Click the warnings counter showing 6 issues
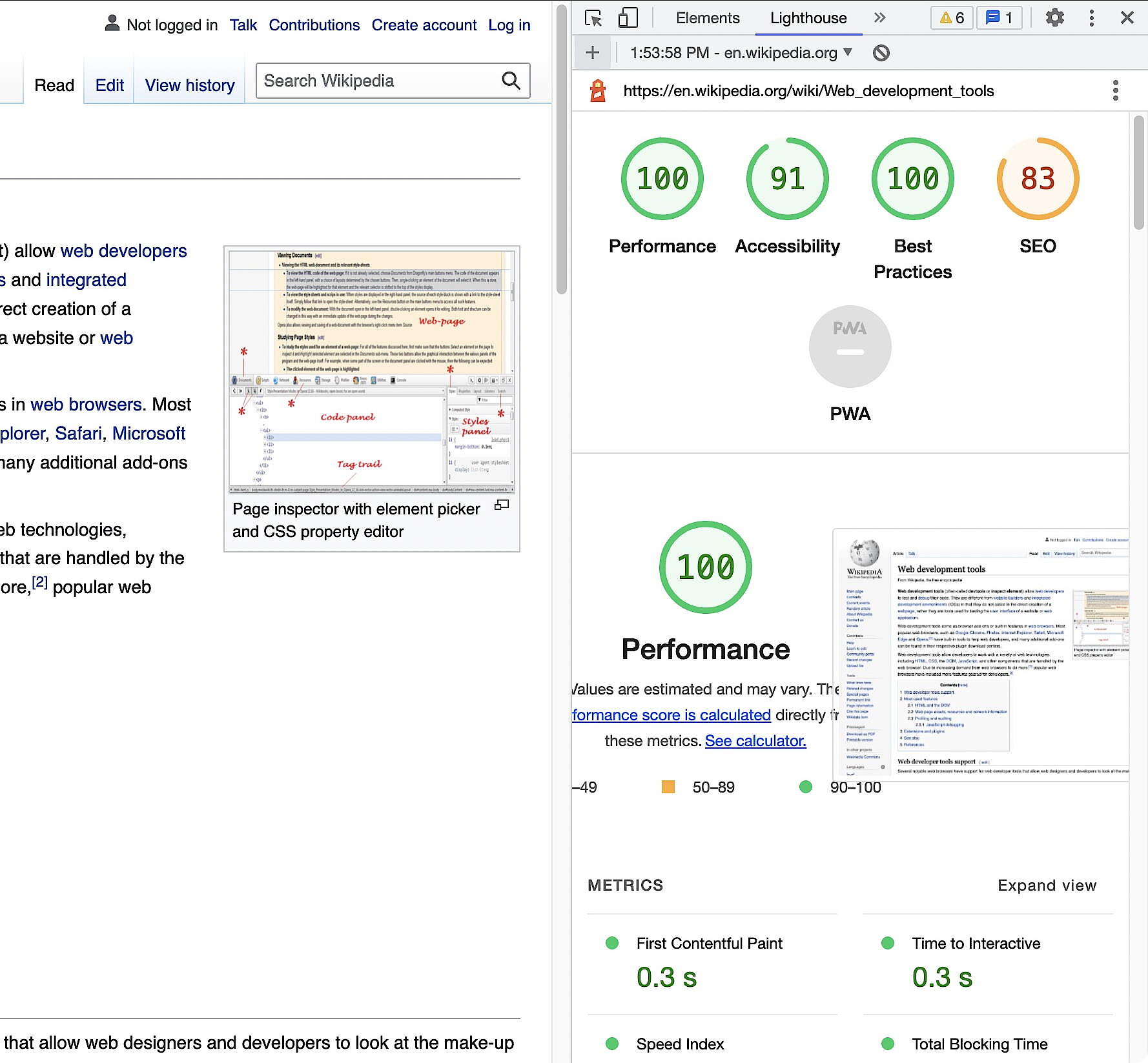The width and height of the screenshot is (1148, 1063). pos(952,17)
